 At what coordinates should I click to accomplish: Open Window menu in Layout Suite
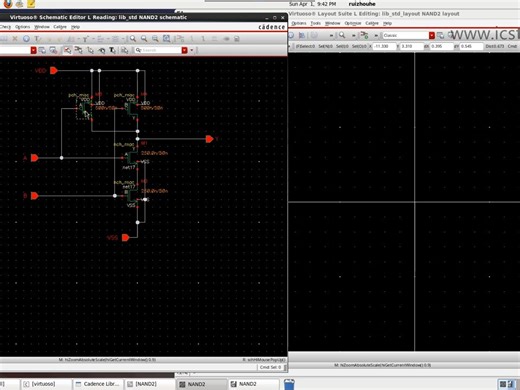pos(332,23)
